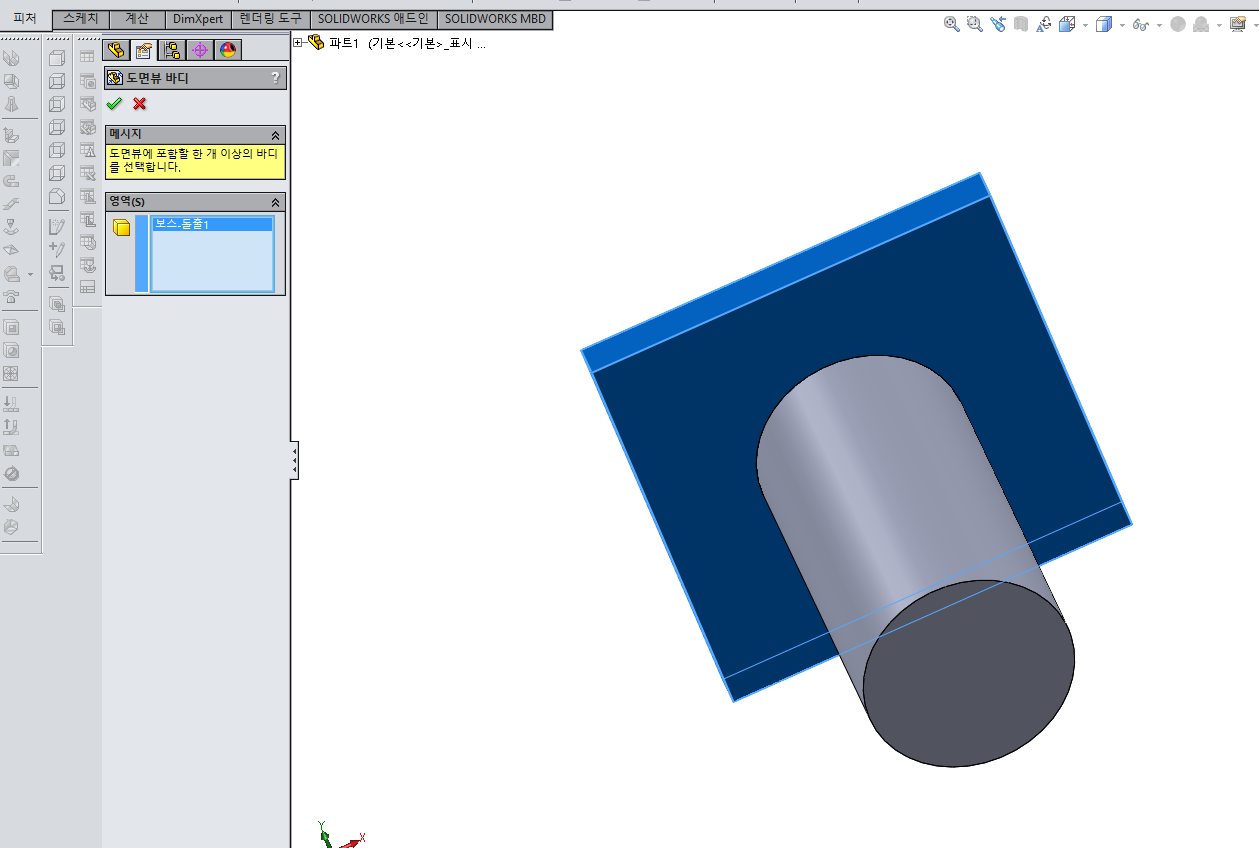Image resolution: width=1259 pixels, height=848 pixels.
Task: Click the down-arrow sheet metal toolbar icon
Action: (x=12, y=403)
